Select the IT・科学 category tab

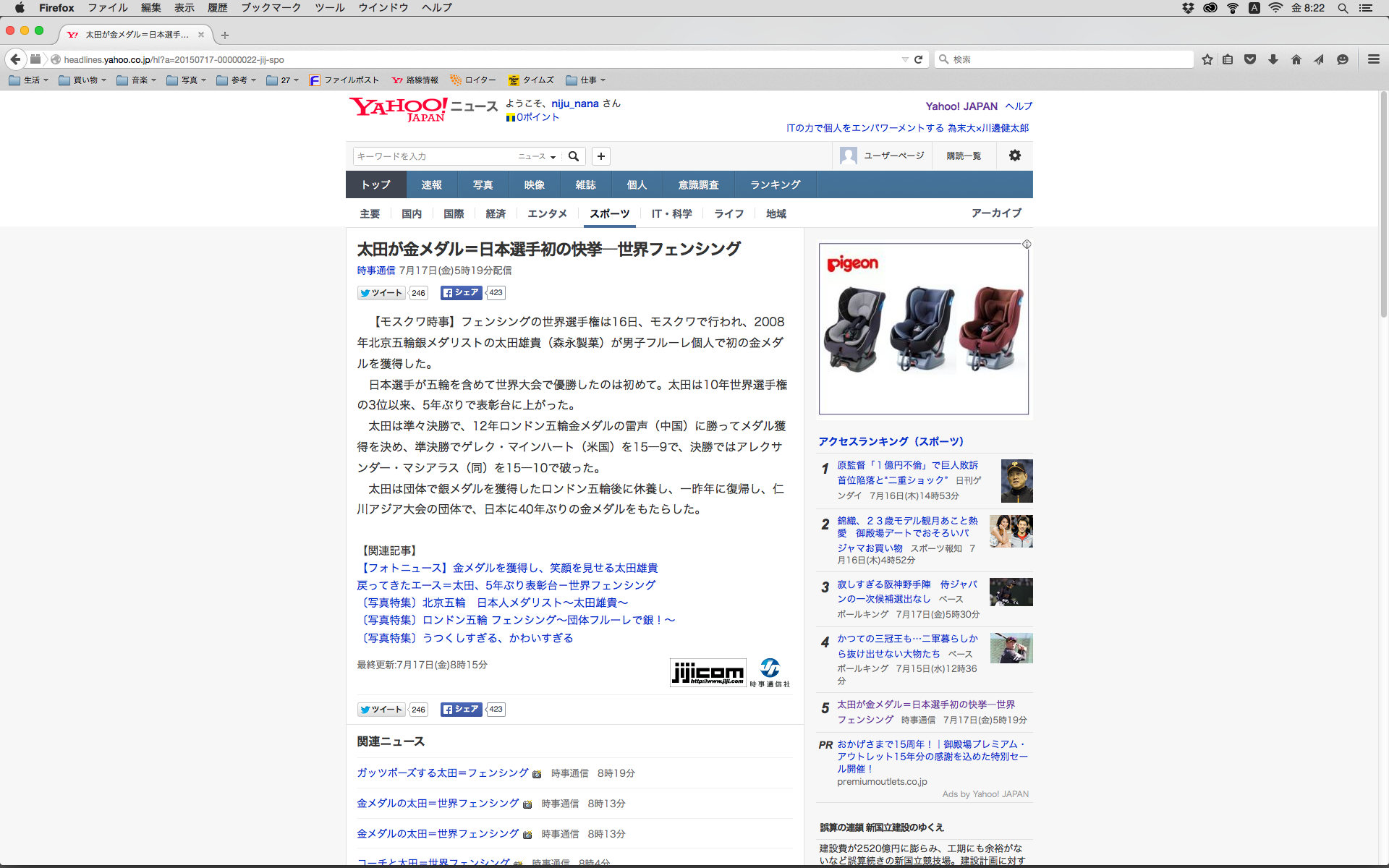pyautogui.click(x=671, y=213)
